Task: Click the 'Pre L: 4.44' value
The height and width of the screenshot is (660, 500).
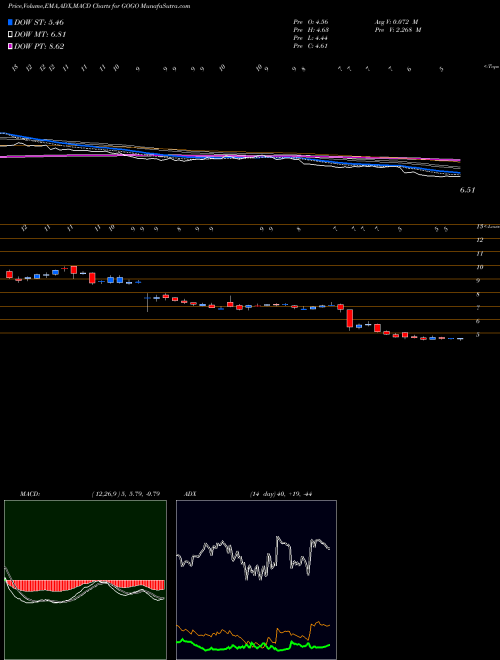Action: pos(311,38)
